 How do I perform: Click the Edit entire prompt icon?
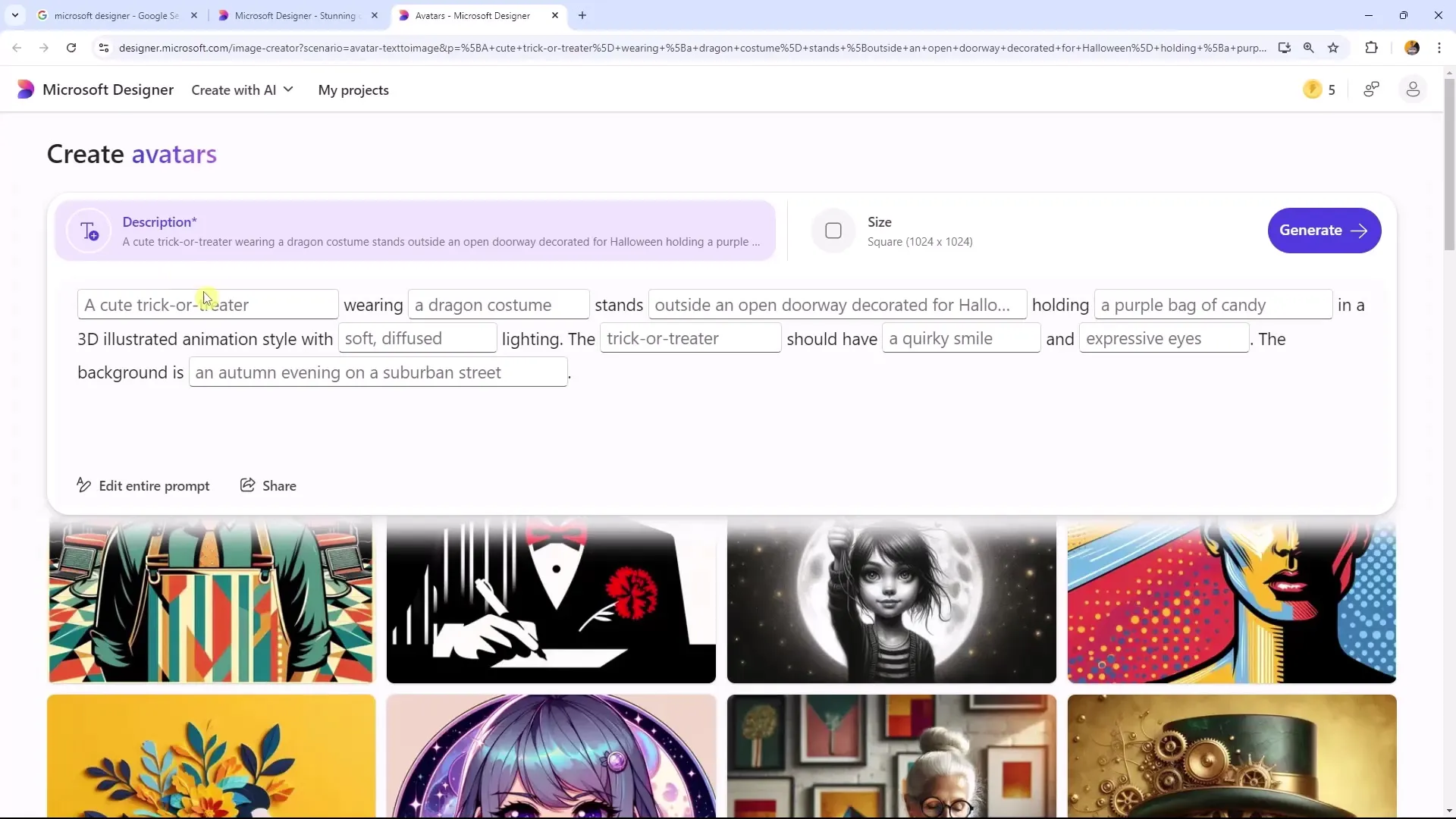[84, 485]
